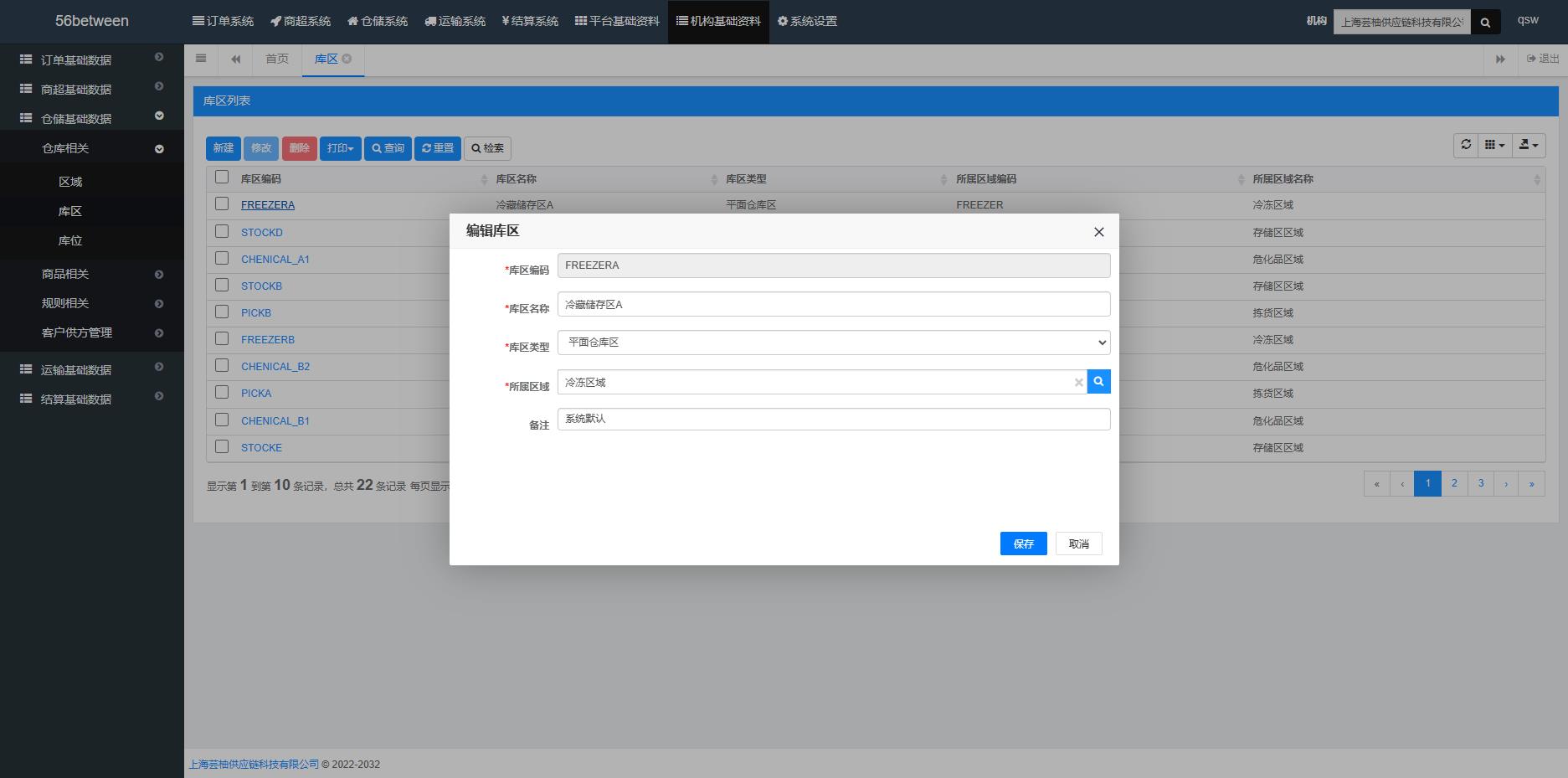Screen dimensions: 1568x778
Task: Open the 平台基础资料 top menu
Action: tap(617, 21)
